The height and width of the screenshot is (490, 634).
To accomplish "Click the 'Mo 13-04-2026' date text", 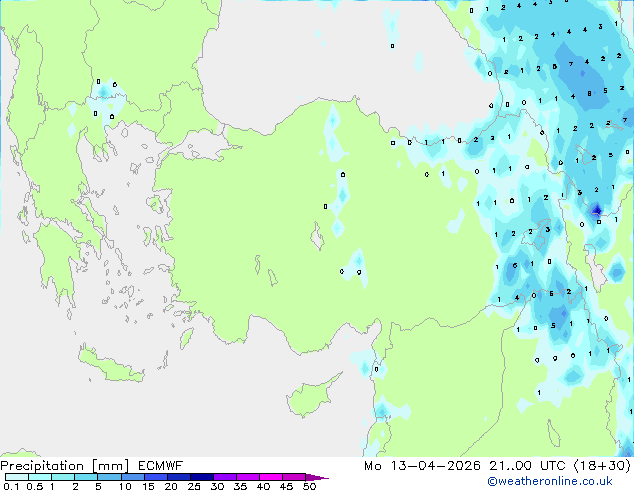I will 422,466.
